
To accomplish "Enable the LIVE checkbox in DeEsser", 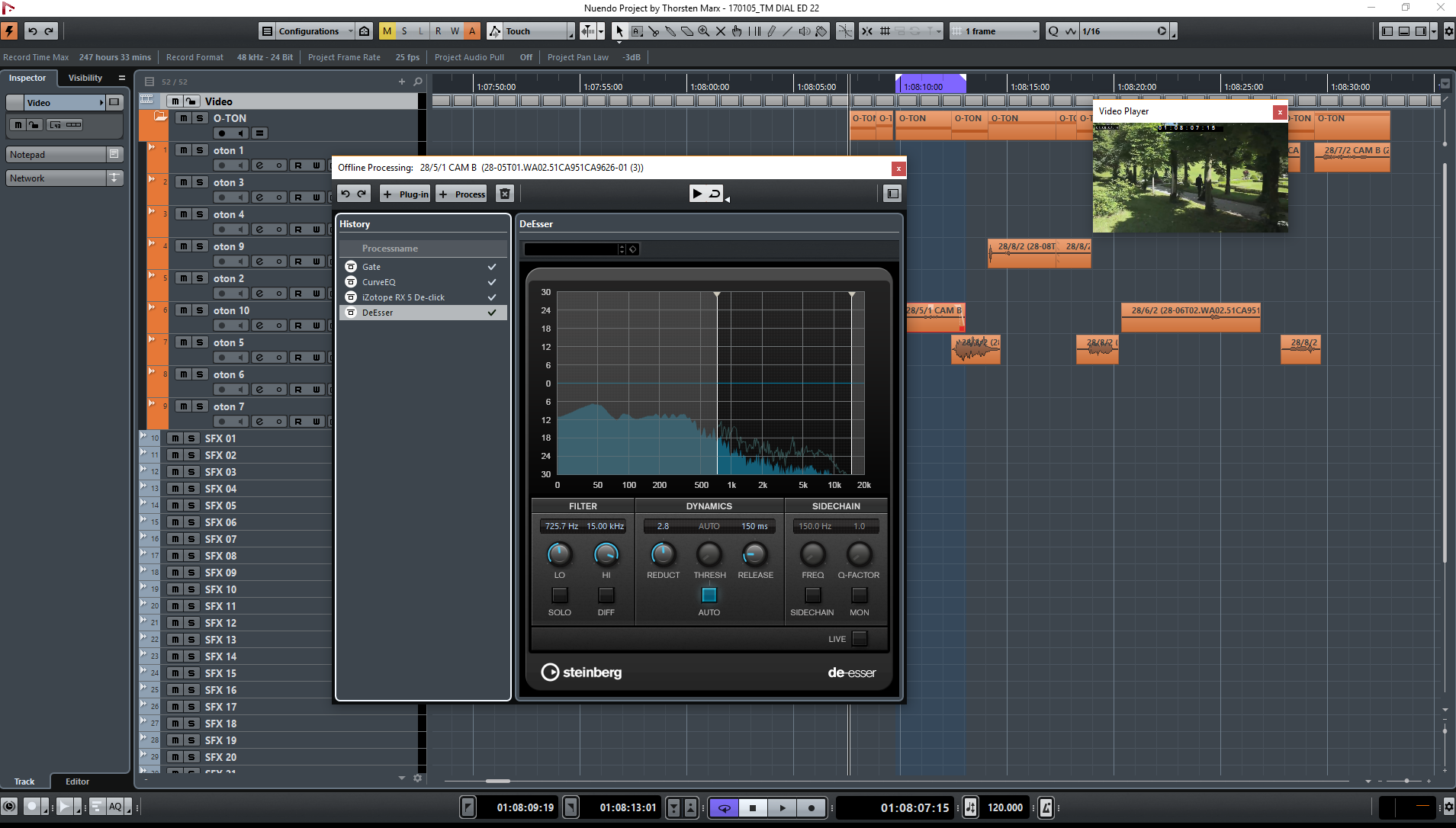I will pyautogui.click(x=859, y=639).
